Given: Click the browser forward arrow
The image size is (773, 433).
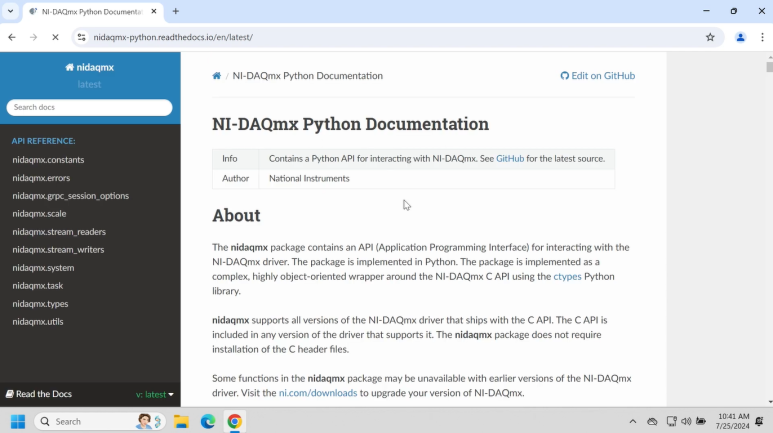Looking at the screenshot, I should click(34, 37).
